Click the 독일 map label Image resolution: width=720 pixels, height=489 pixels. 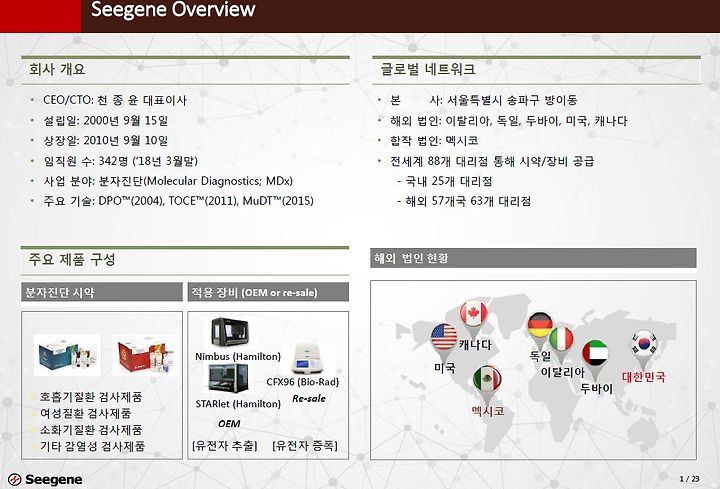540,356
